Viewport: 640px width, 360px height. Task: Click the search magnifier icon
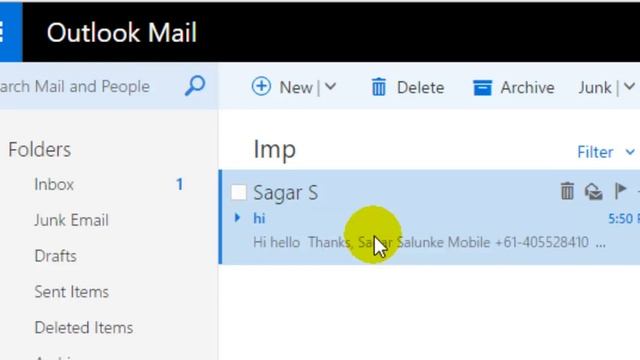pyautogui.click(x=195, y=86)
